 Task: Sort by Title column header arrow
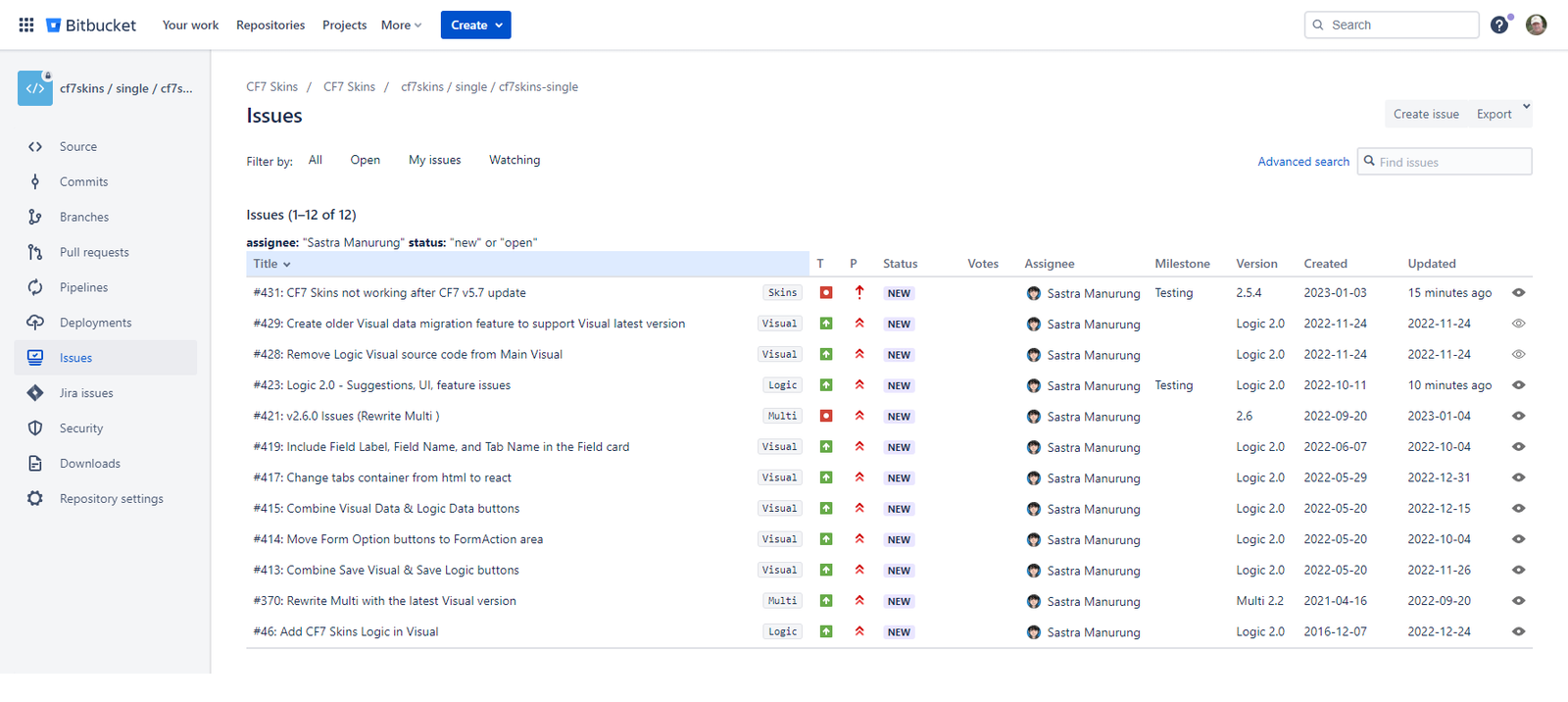[286, 265]
